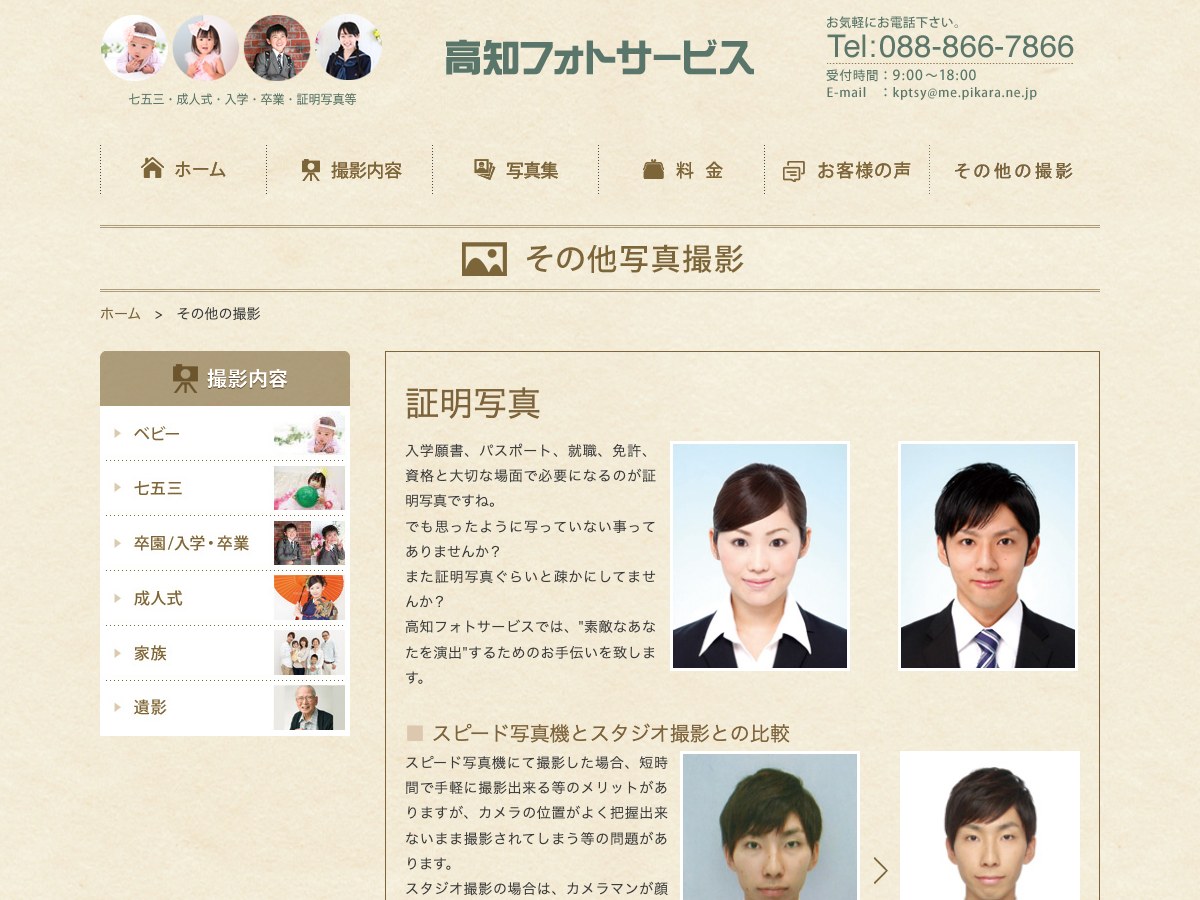The width and height of the screenshot is (1200, 900).
Task: Click the 七五三 row thumbnail image
Action: pos(309,488)
